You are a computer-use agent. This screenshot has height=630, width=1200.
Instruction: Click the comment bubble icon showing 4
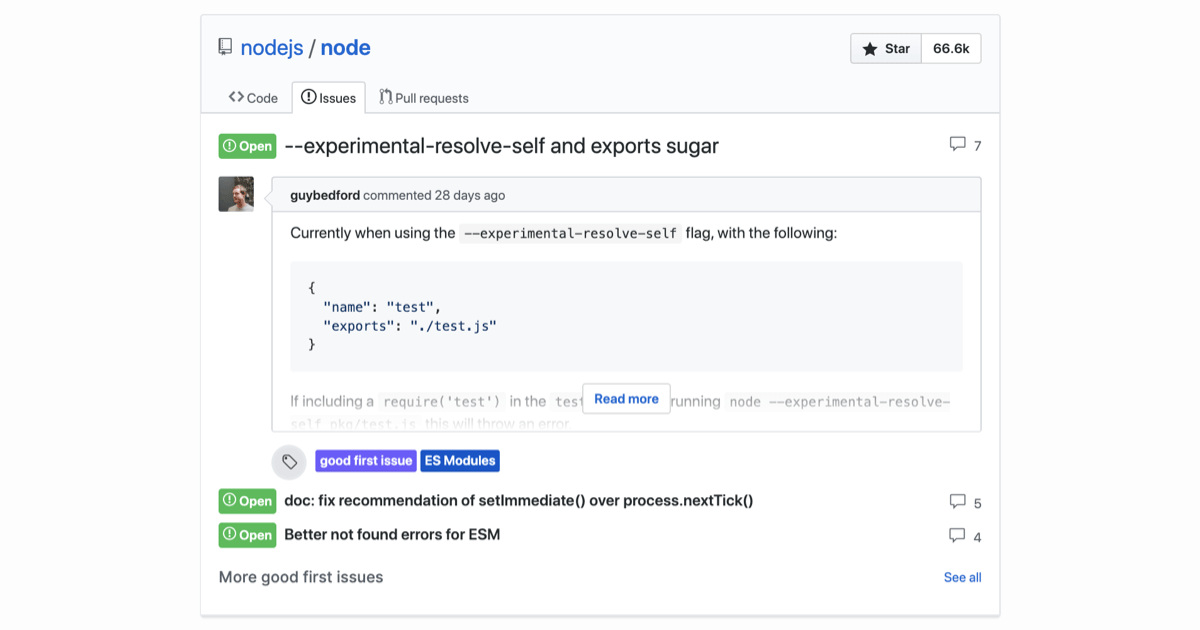click(957, 535)
